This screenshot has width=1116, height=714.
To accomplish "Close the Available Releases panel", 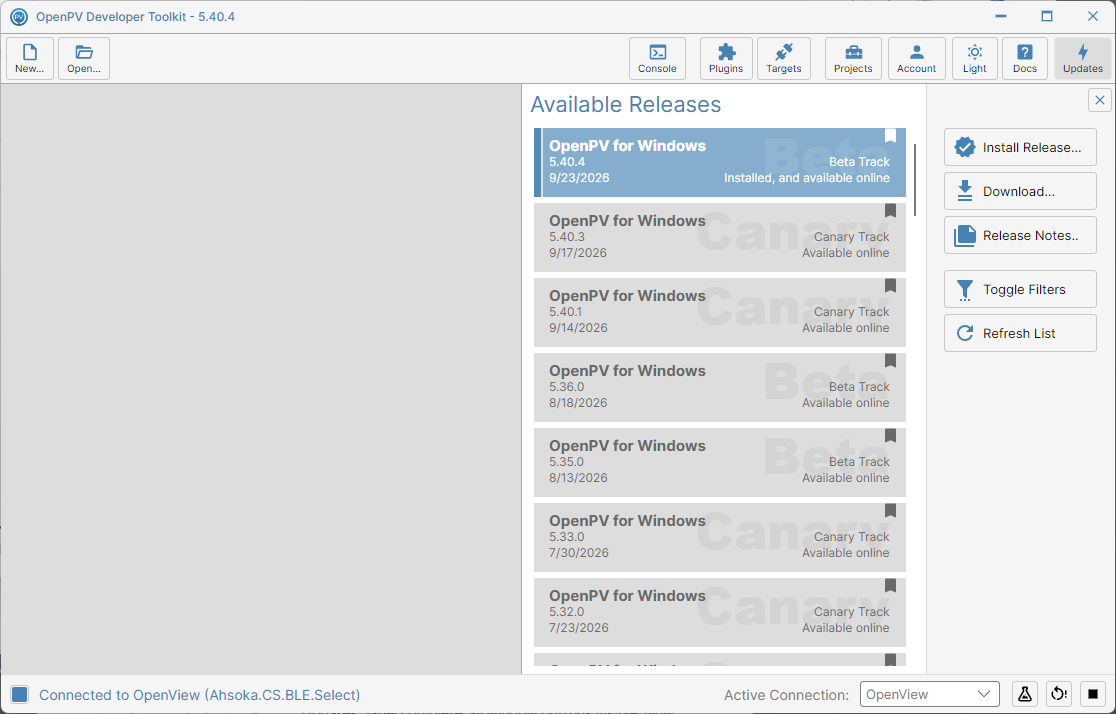I will point(1100,100).
